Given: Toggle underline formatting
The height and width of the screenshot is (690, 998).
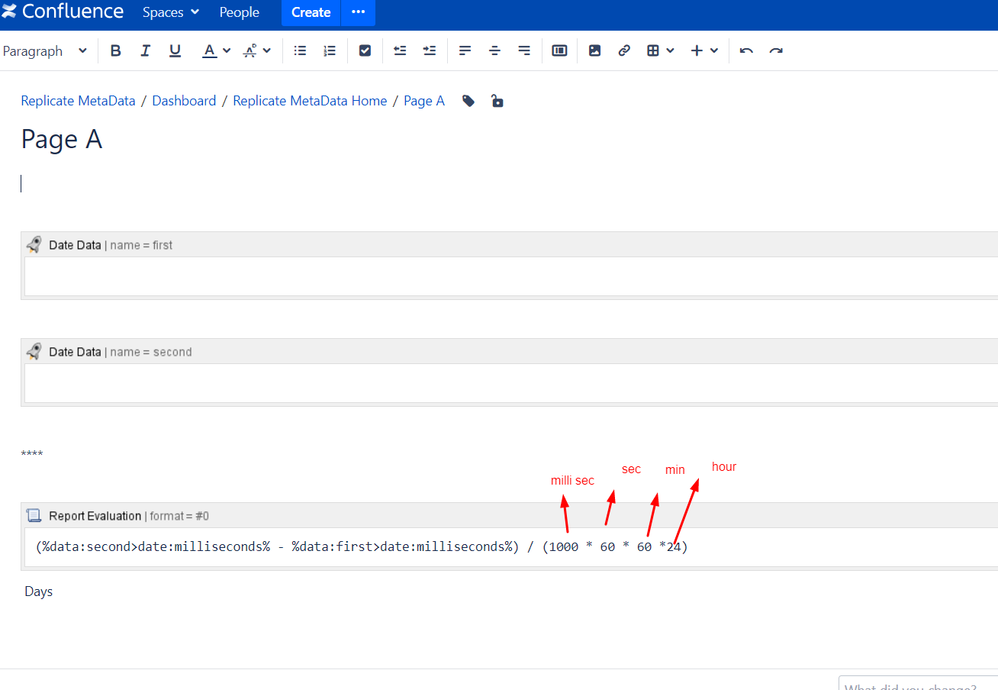Looking at the screenshot, I should click(x=175, y=51).
